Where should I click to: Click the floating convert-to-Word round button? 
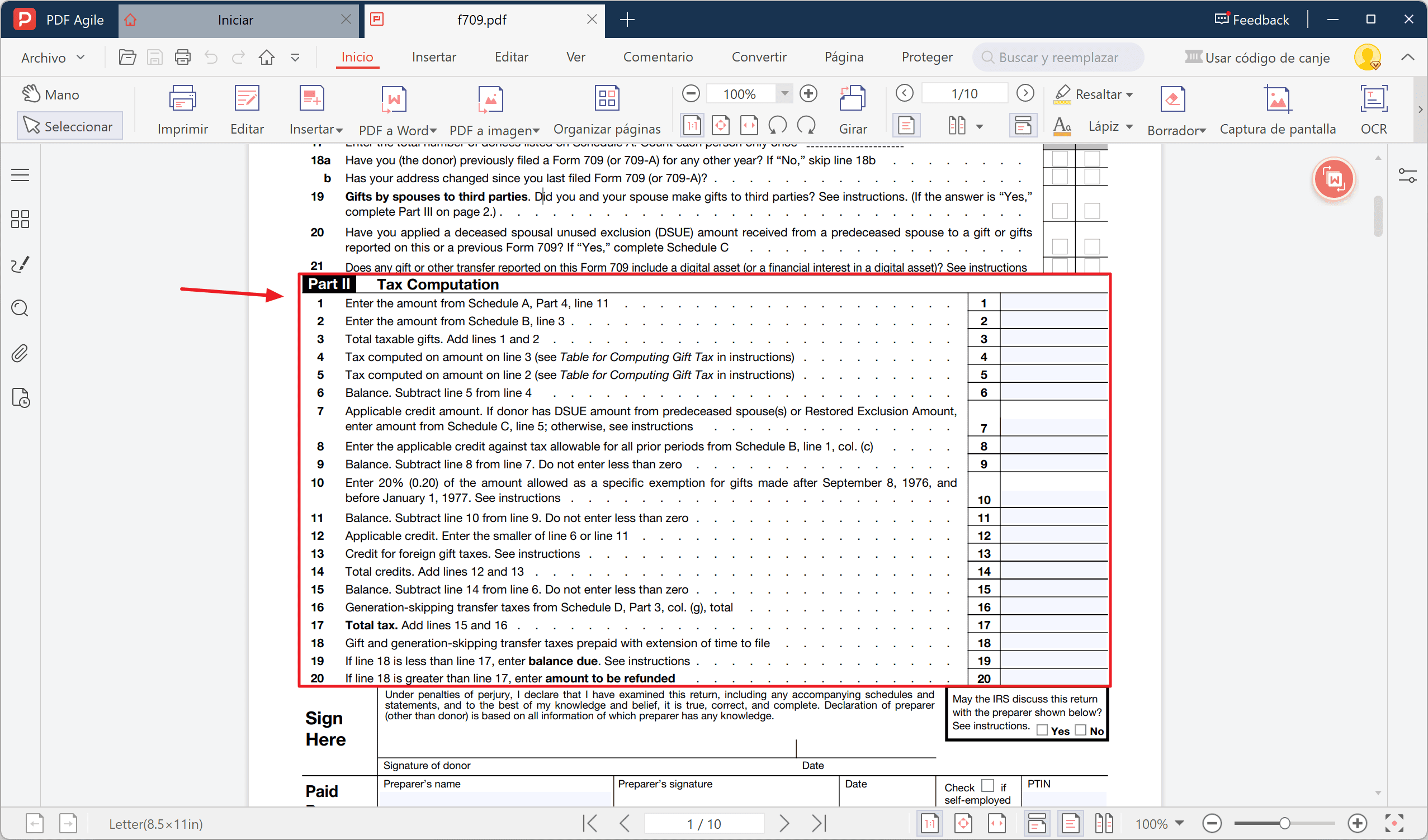pyautogui.click(x=1333, y=179)
